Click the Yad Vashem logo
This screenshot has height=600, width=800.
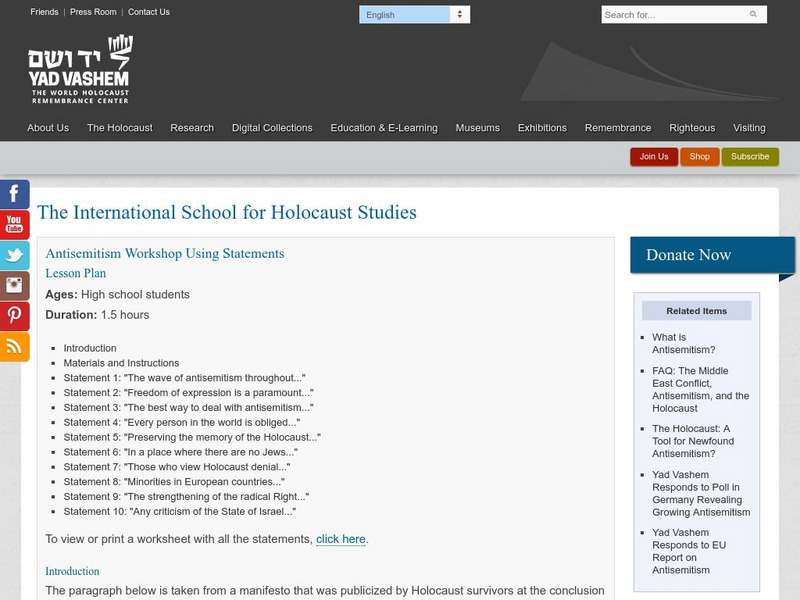pyautogui.click(x=80, y=70)
